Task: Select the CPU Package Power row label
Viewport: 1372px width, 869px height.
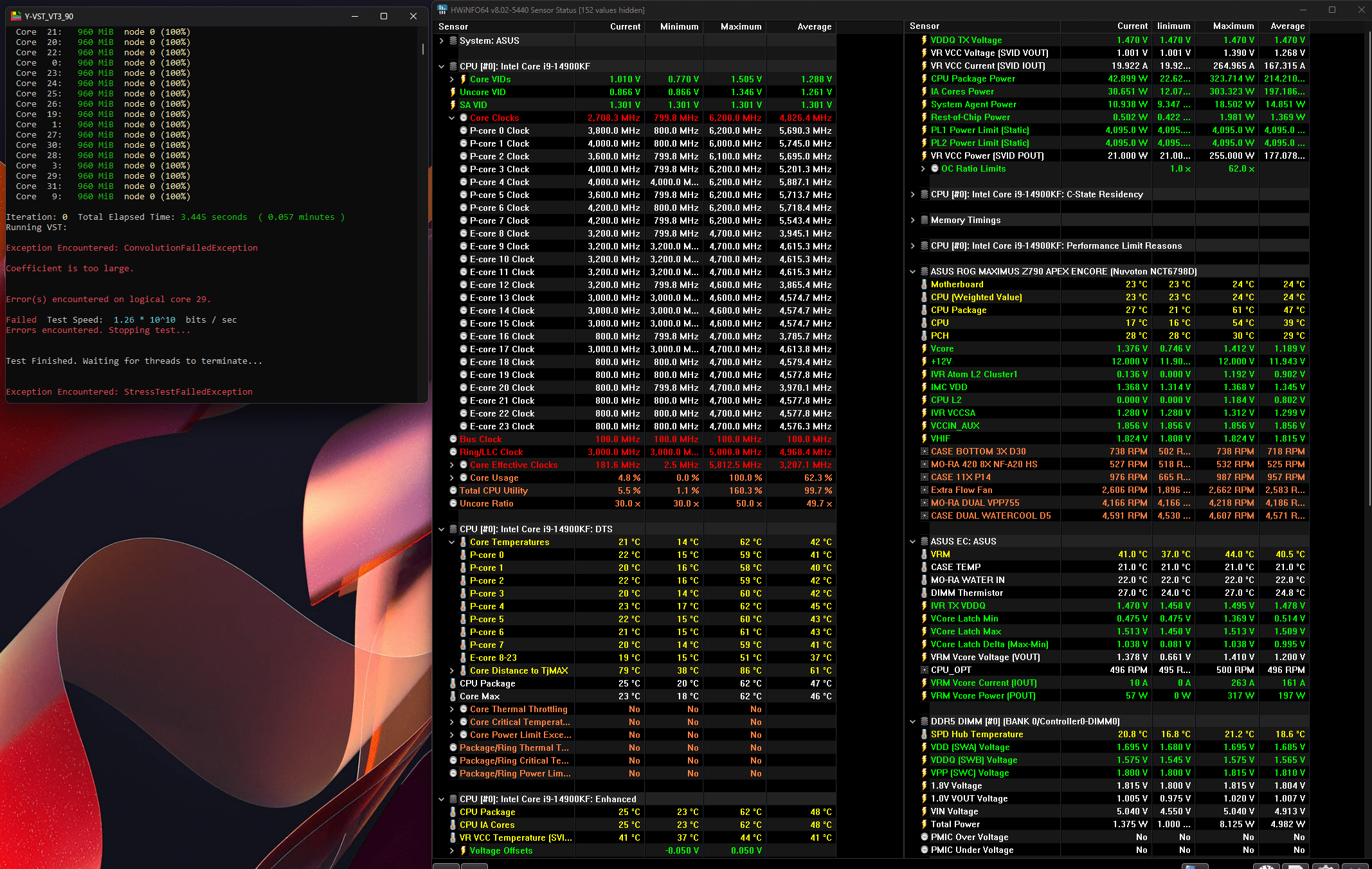Action: pos(973,78)
